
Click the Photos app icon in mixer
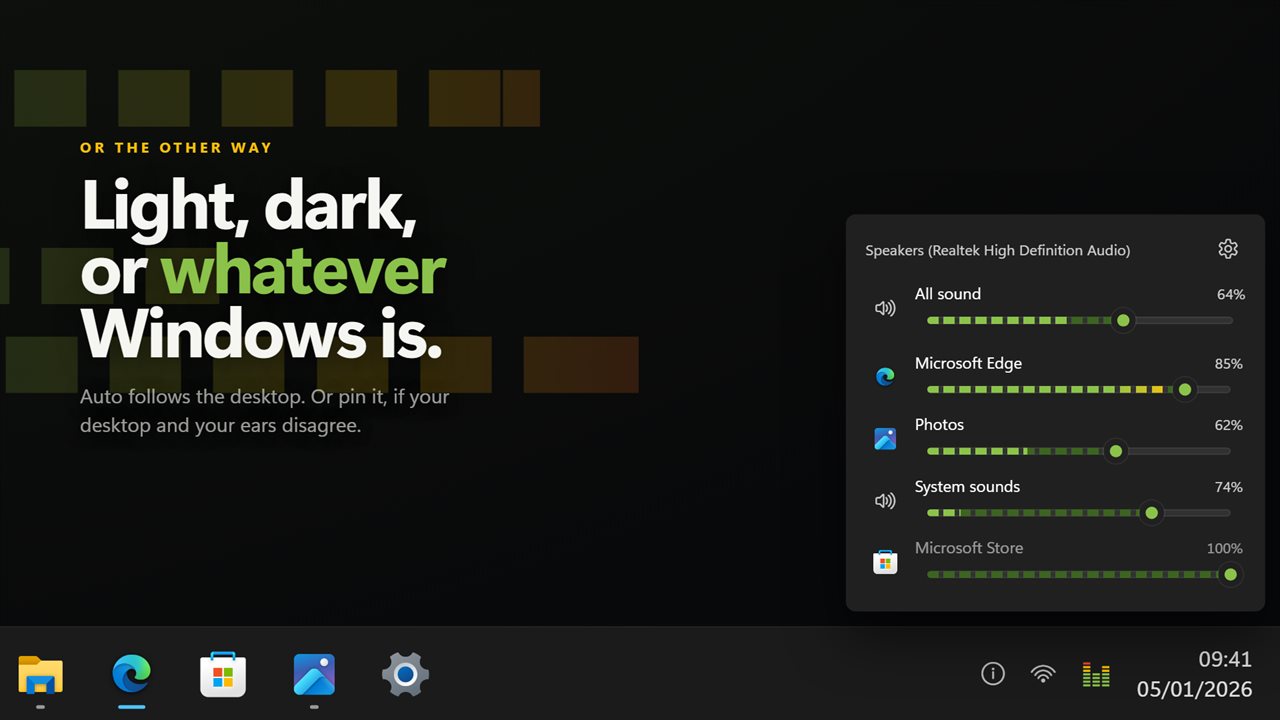[885, 438]
